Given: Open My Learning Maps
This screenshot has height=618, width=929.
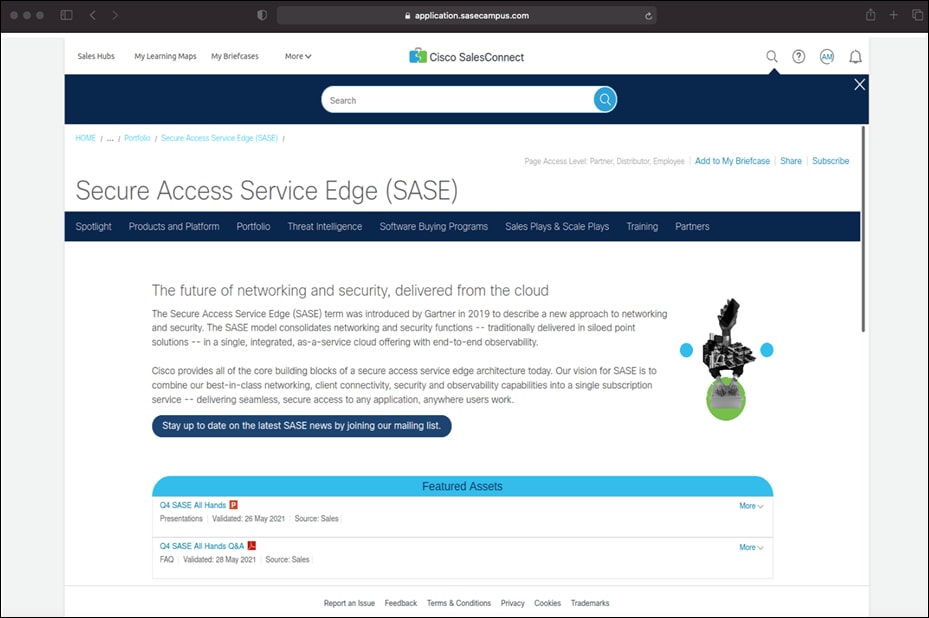Looking at the screenshot, I should coord(165,56).
